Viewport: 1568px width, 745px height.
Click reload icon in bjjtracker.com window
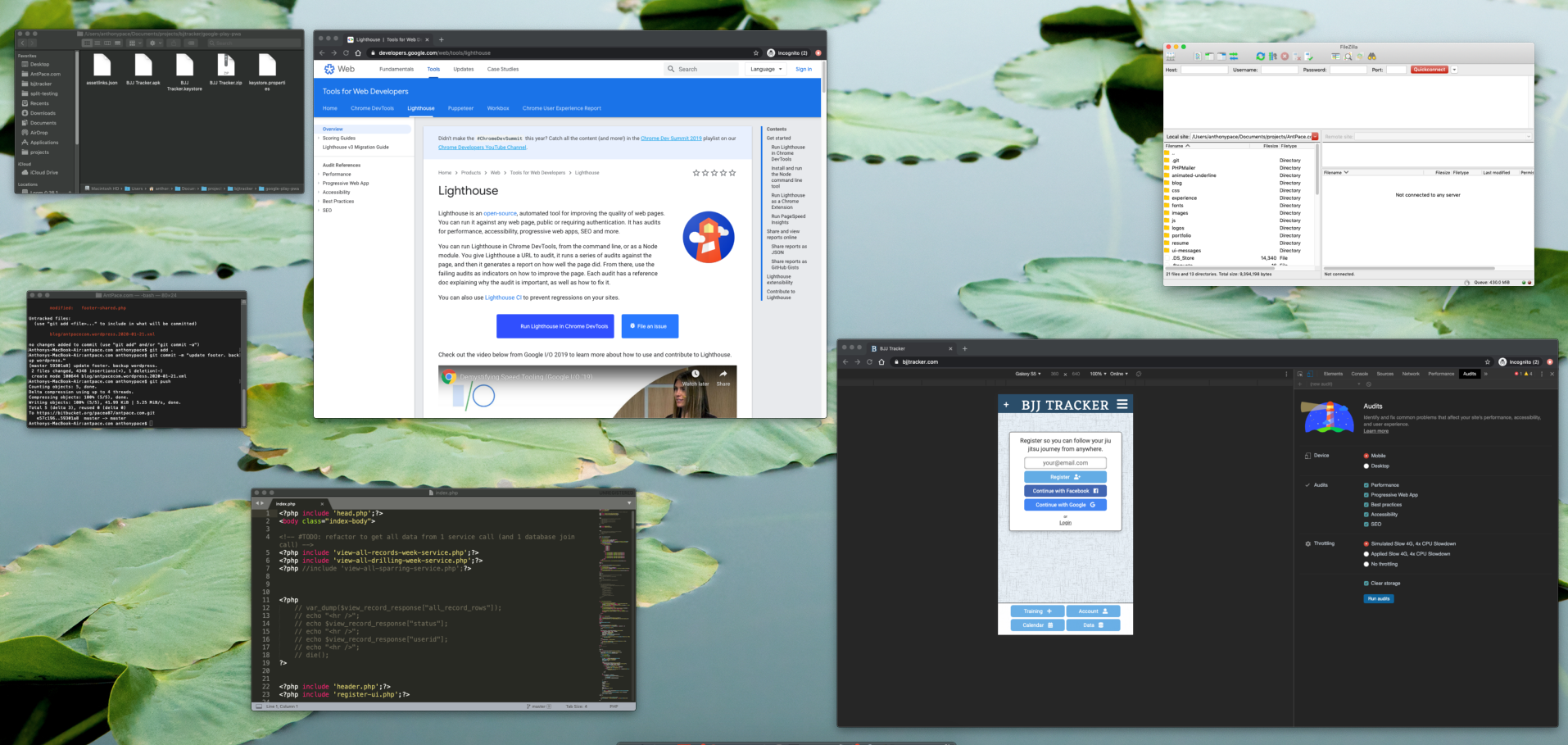click(869, 361)
